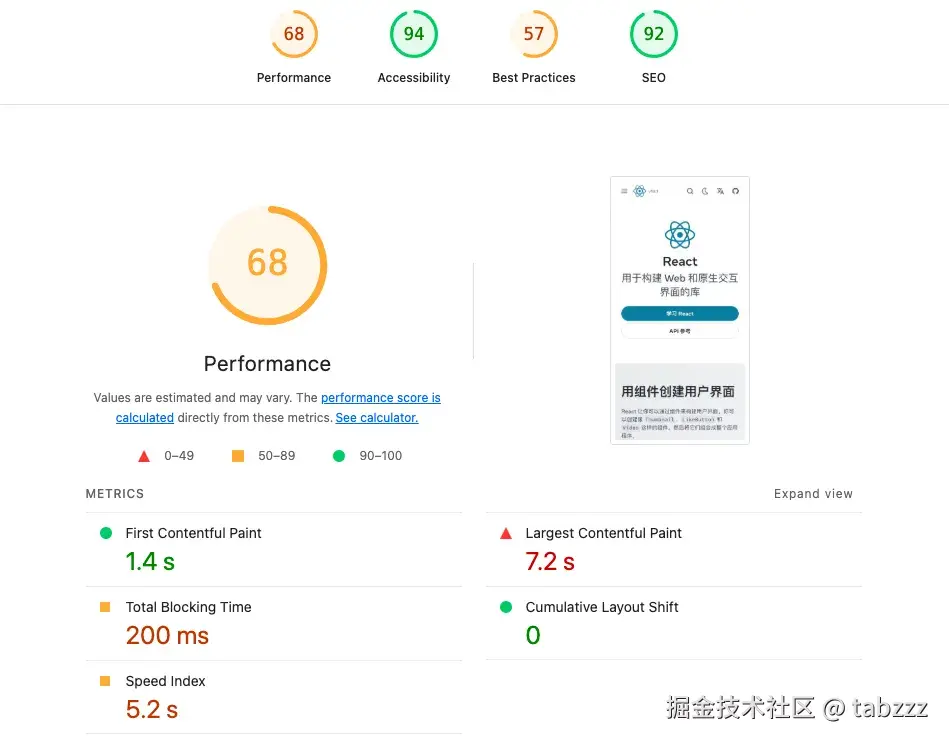The height and width of the screenshot is (743, 949).
Task: Expand Largest Contentful Paint metric
Action: 674,549
